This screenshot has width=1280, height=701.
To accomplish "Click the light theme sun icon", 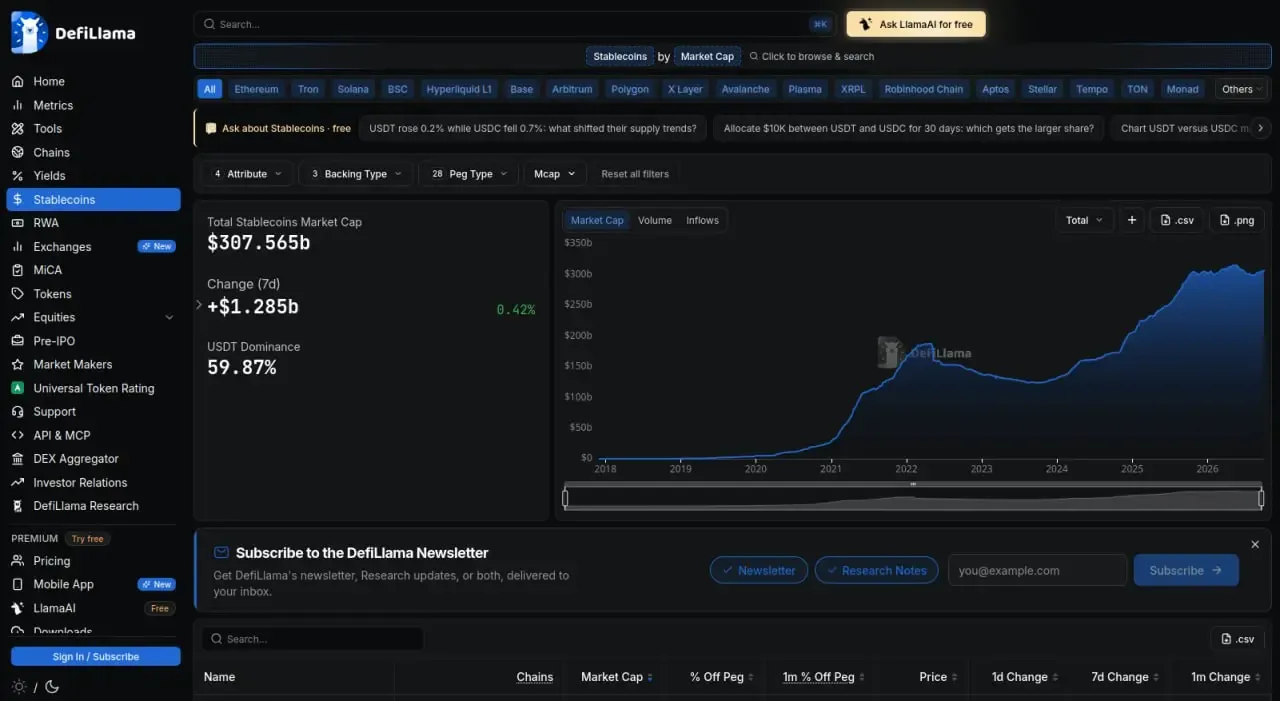I will pyautogui.click(x=18, y=687).
